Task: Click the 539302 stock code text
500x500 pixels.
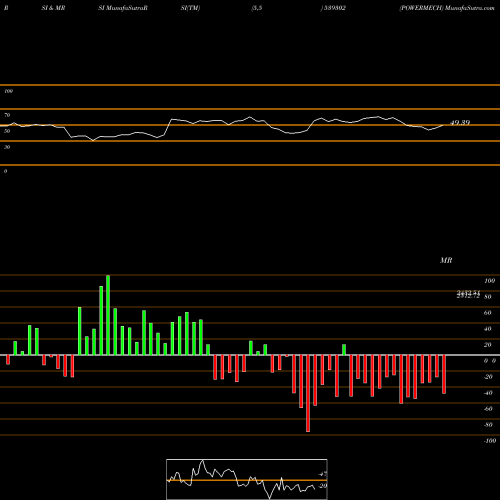Action: [335, 8]
